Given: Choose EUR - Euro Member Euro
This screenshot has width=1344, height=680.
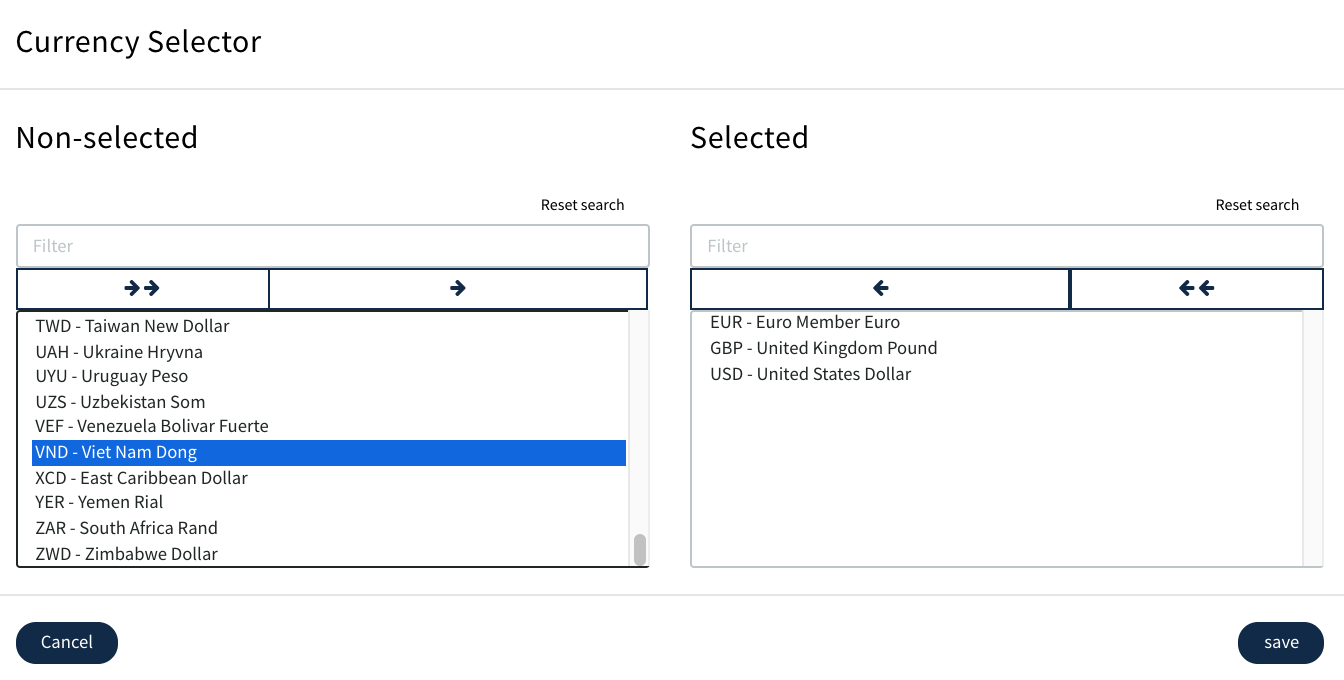Looking at the screenshot, I should 805,322.
